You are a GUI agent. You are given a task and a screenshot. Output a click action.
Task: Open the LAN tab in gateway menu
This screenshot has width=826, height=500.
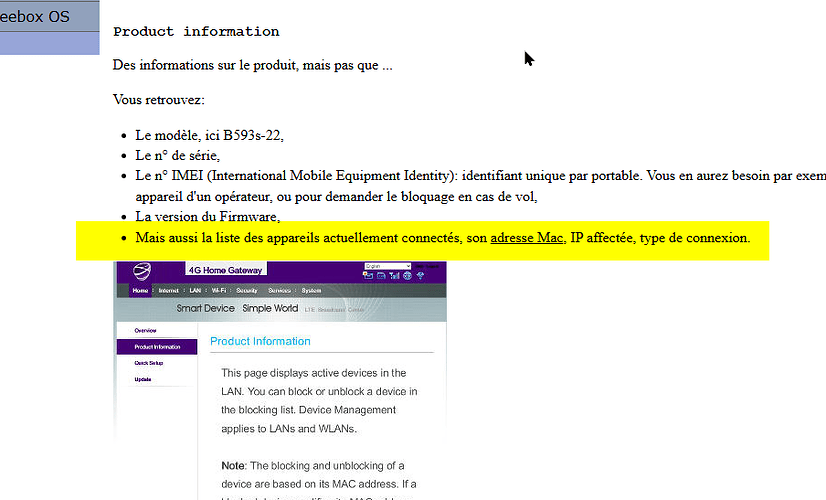click(x=195, y=290)
